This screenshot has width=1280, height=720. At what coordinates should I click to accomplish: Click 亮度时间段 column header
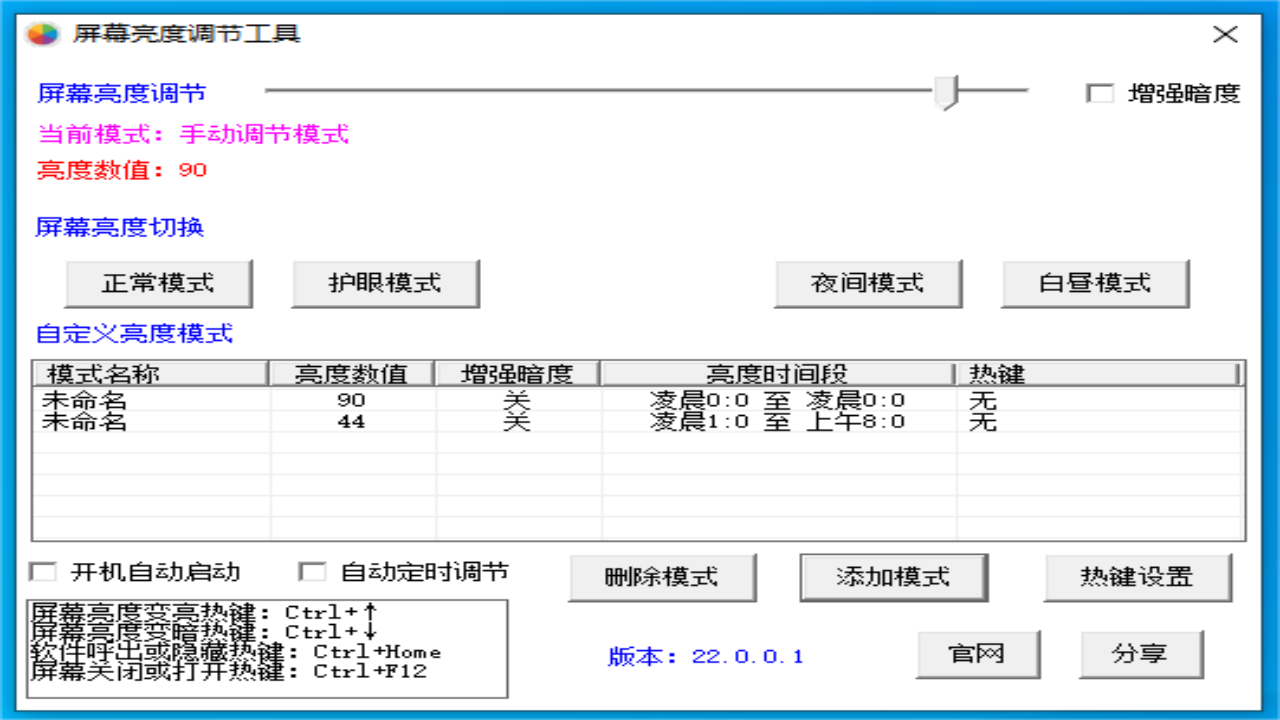(x=778, y=374)
